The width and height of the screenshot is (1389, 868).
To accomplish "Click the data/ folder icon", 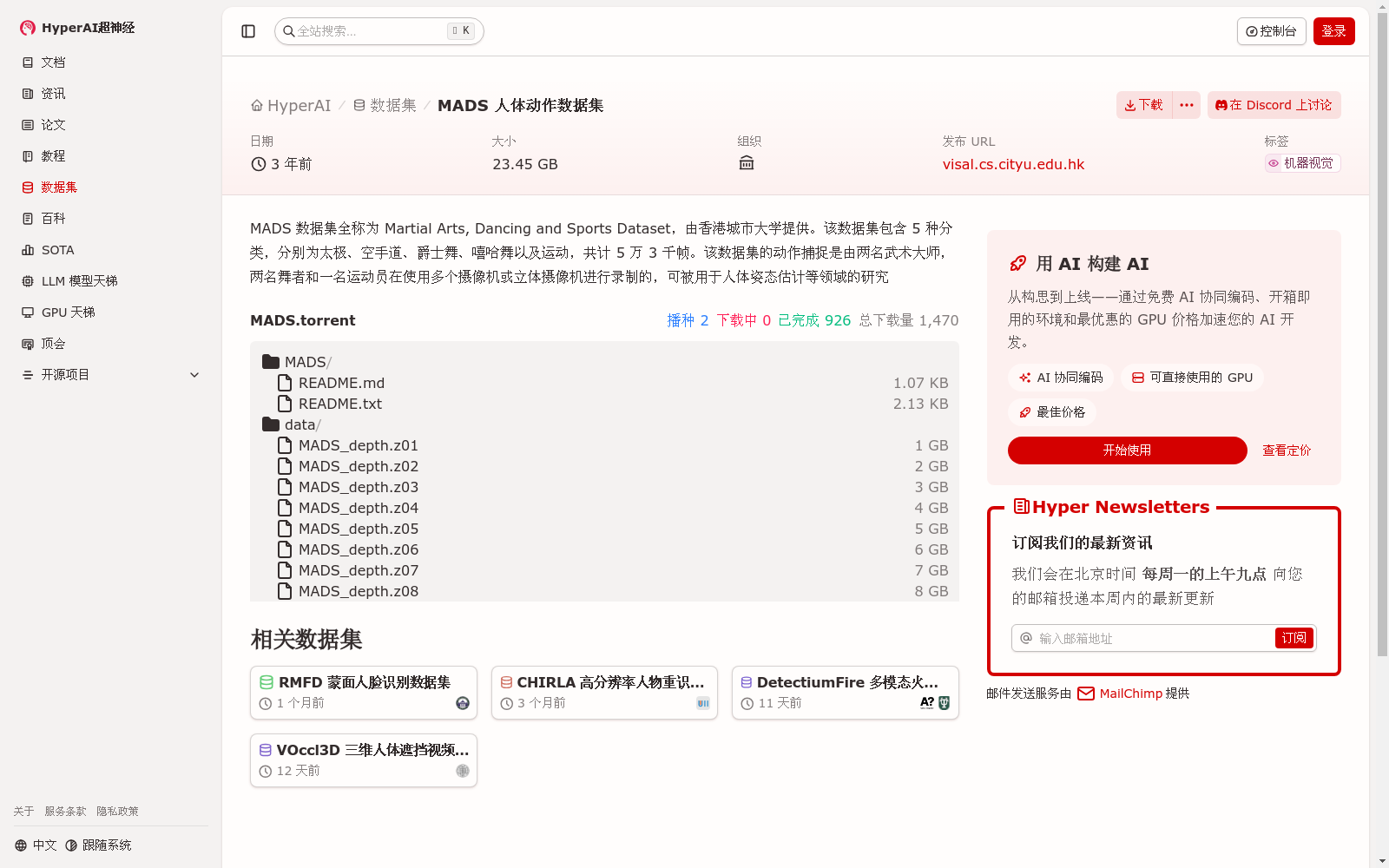I will [x=271, y=424].
